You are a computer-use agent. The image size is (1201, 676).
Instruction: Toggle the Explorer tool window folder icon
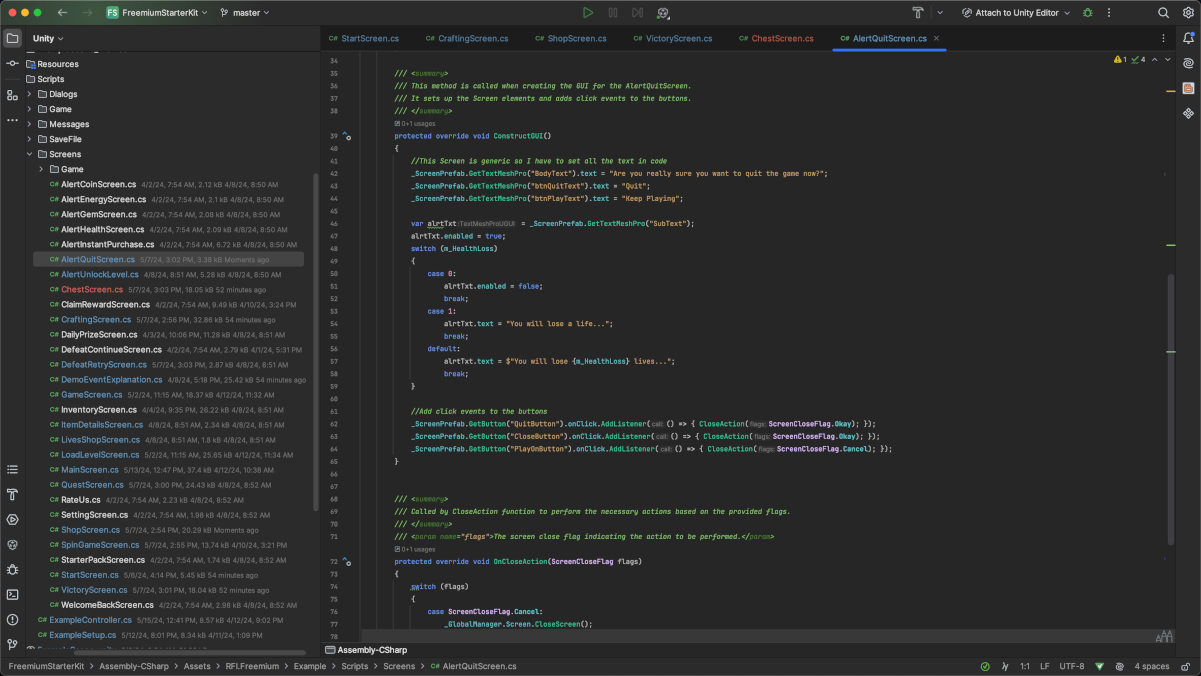tap(12, 38)
